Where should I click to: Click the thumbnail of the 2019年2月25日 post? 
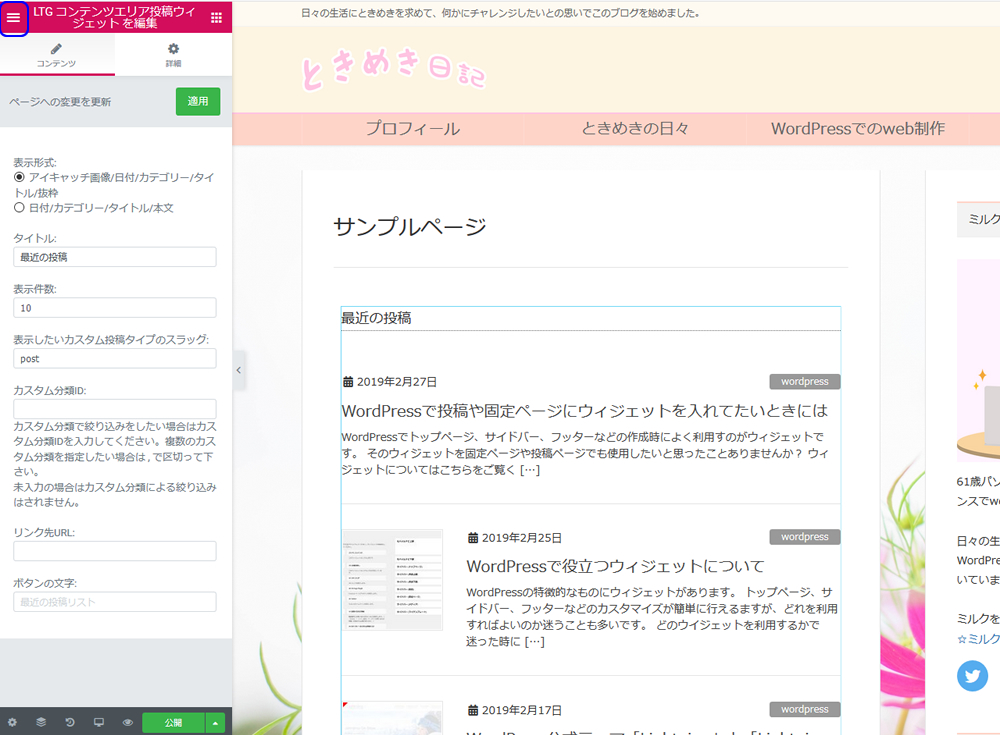point(392,580)
